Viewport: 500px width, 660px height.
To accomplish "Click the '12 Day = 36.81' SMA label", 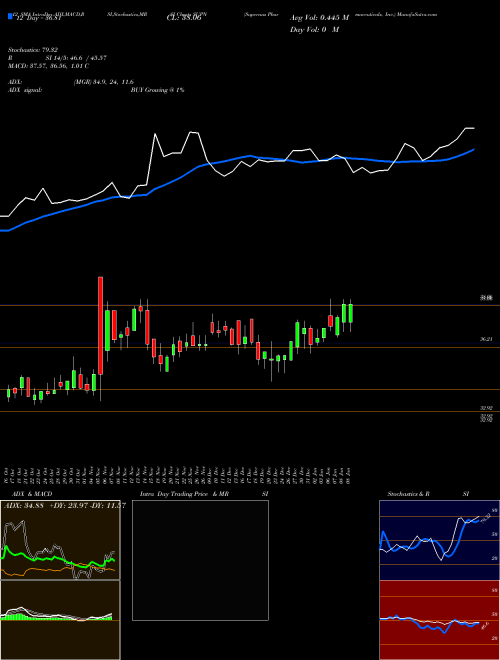I will [x=39, y=19].
